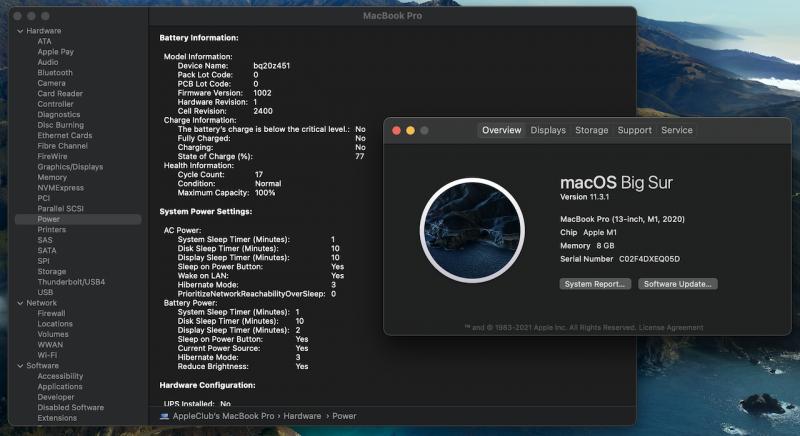This screenshot has width=800, height=436.
Task: Switch to the Displays tab
Action: point(548,130)
